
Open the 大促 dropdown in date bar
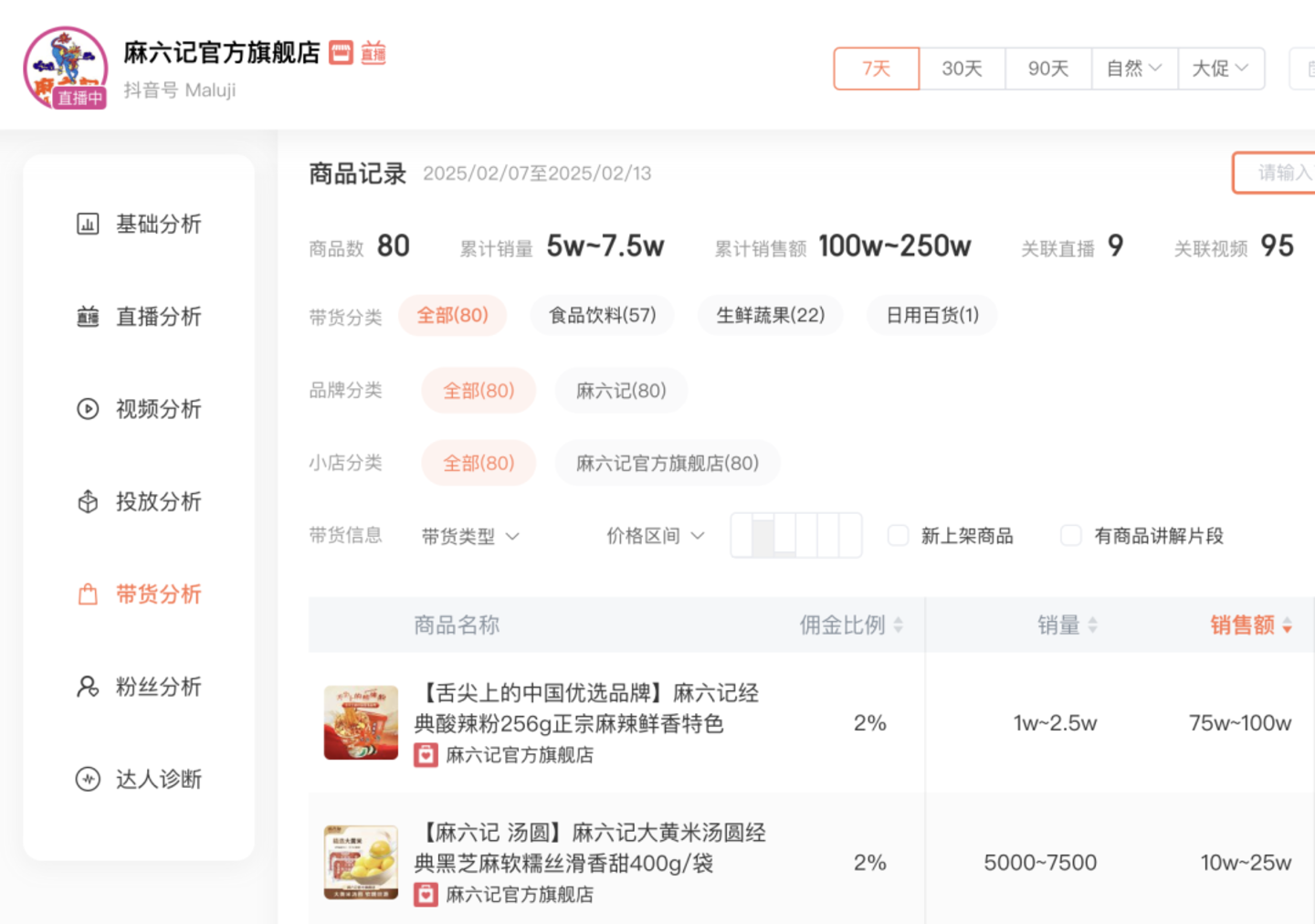point(1220,68)
